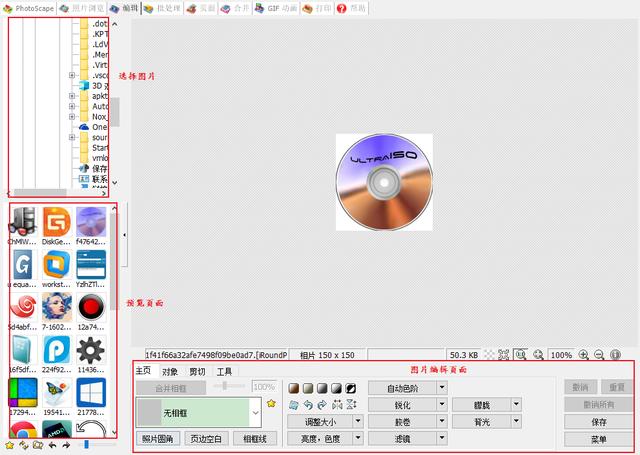This screenshot has width=640, height=455.
Task: Click the grayscale gradient quick effect icon
Action: [x=322, y=388]
